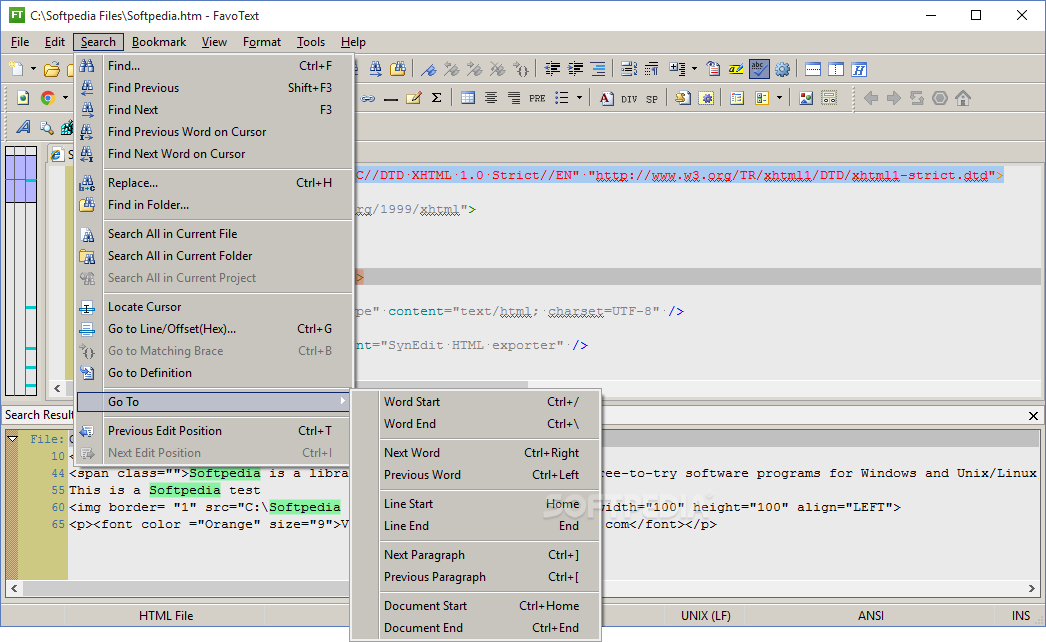Choose Document End submenu item
This screenshot has width=1046, height=642.
click(476, 628)
